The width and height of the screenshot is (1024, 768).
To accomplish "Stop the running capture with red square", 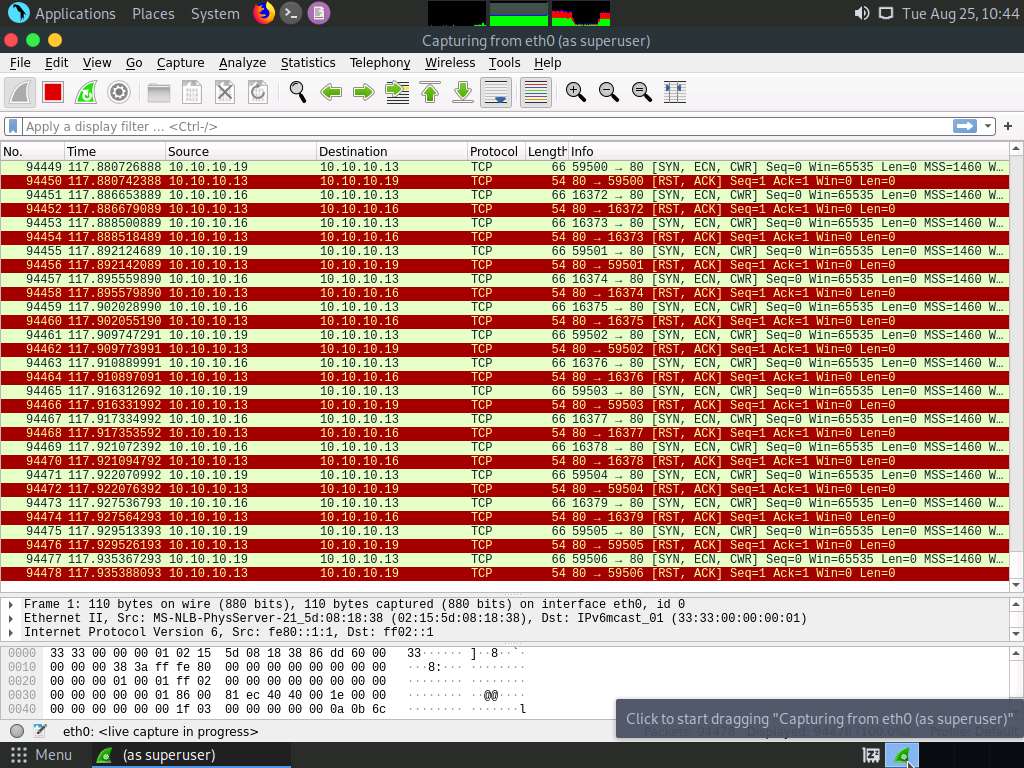I will pos(53,92).
